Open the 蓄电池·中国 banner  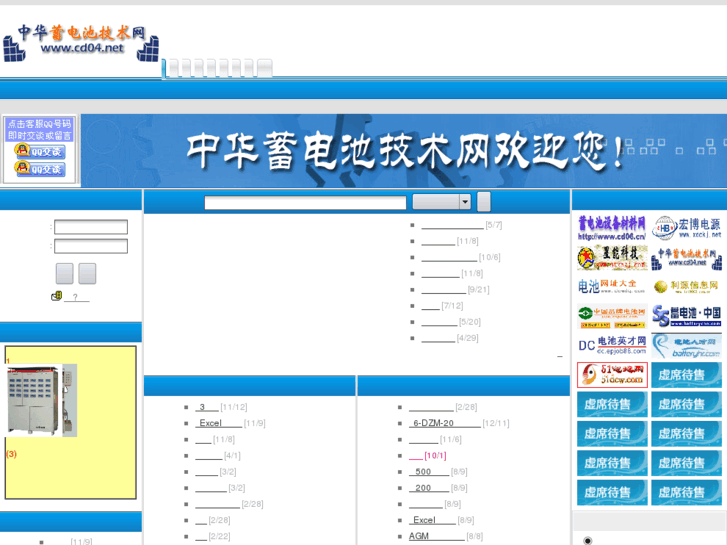click(x=687, y=316)
